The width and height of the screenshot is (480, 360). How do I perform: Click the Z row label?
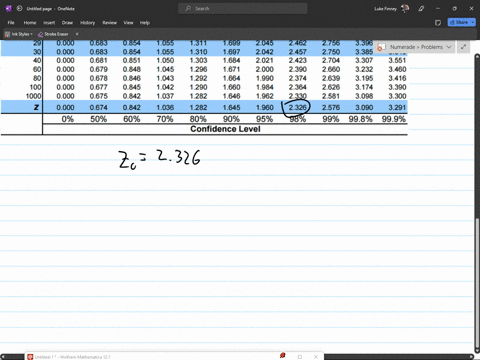36,107
